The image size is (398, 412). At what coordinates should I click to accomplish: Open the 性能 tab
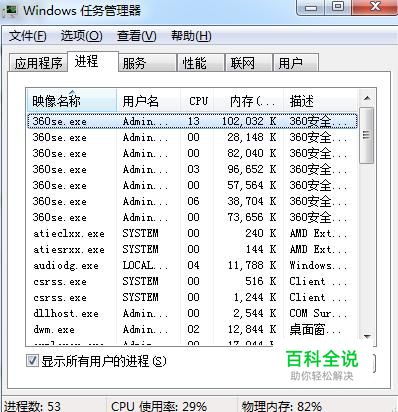click(x=200, y=63)
